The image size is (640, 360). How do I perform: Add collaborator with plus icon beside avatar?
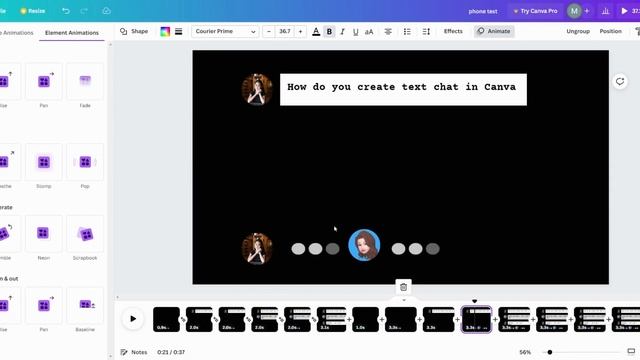pyautogui.click(x=587, y=11)
